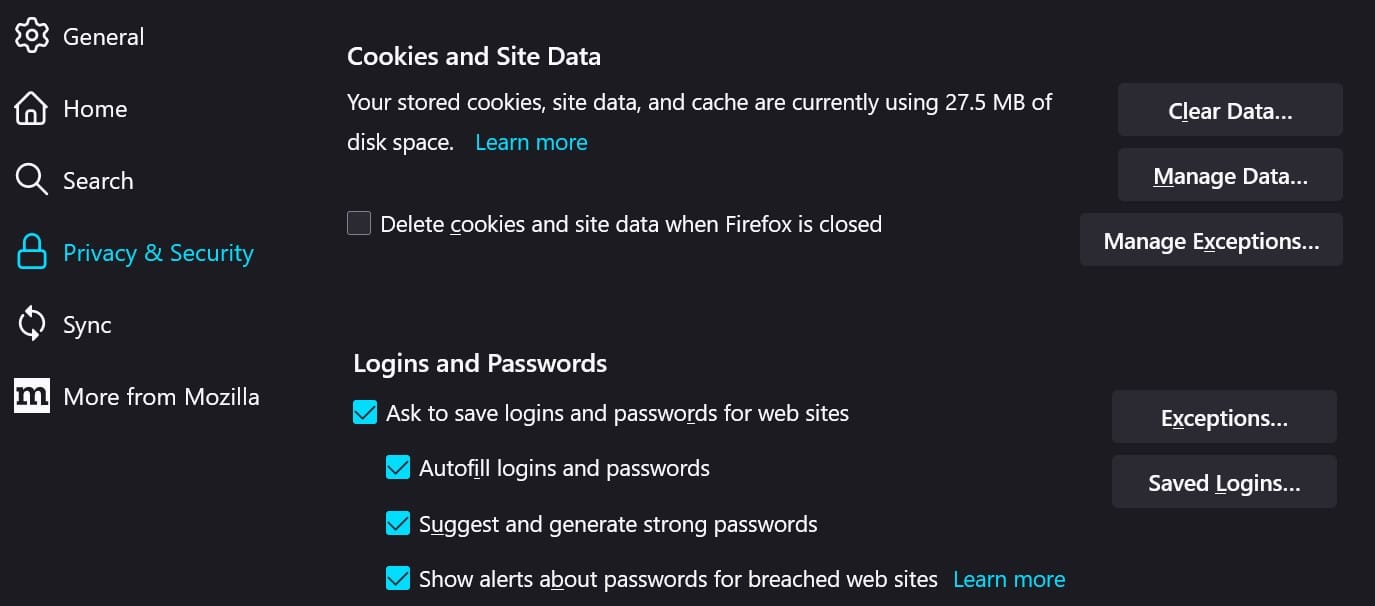Open the cookies Learn more link

pos(531,141)
